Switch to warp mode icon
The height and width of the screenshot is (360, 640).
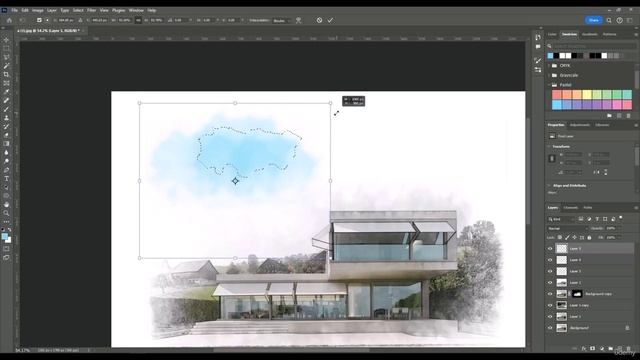point(298,20)
